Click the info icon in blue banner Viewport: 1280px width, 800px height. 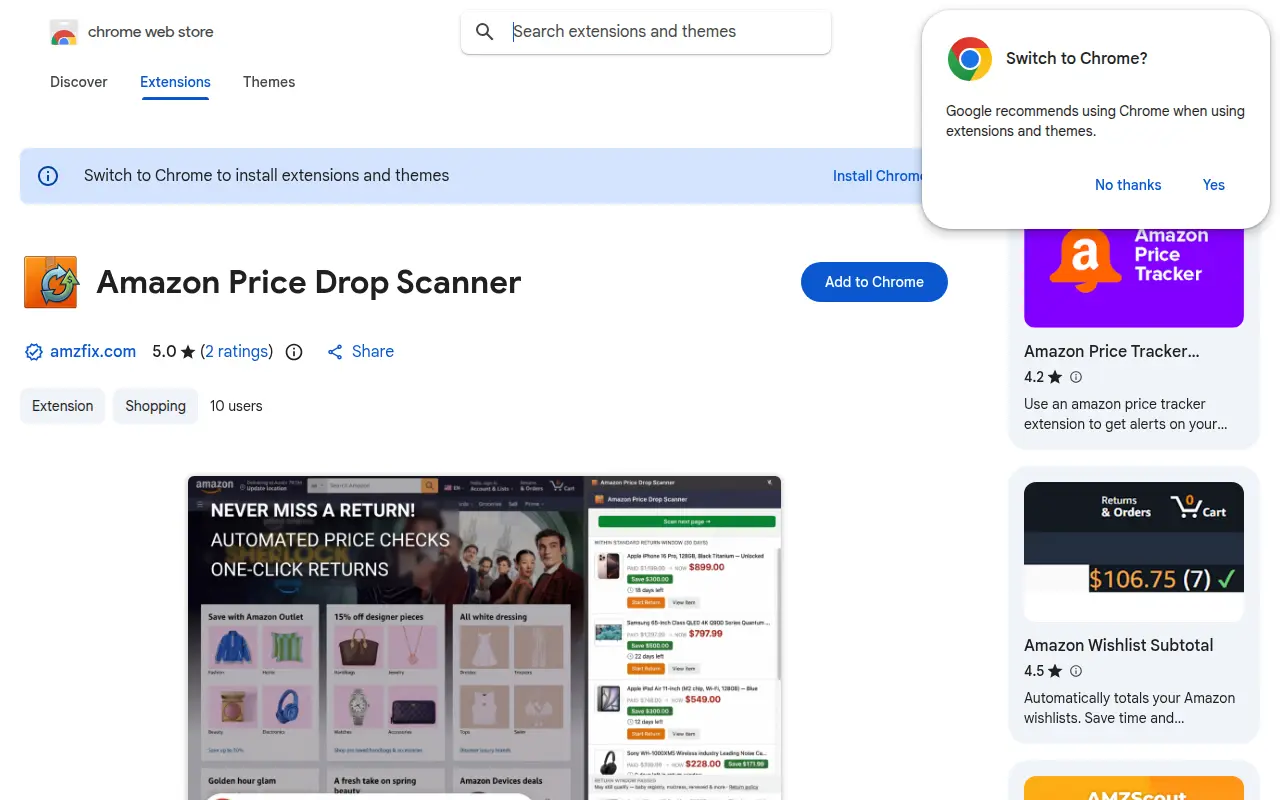(48, 176)
